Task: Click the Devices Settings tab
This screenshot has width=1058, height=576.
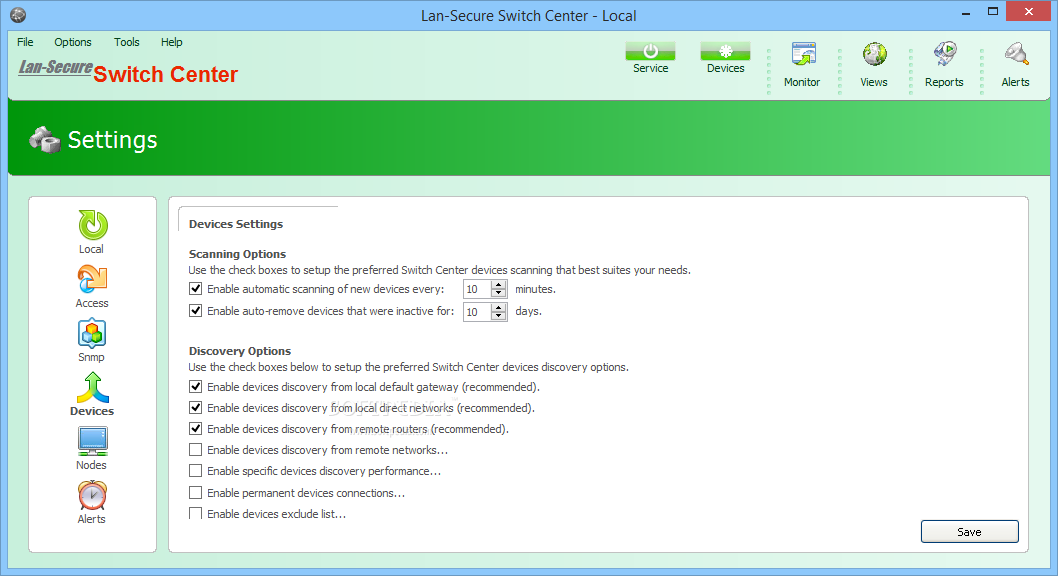Action: click(236, 224)
